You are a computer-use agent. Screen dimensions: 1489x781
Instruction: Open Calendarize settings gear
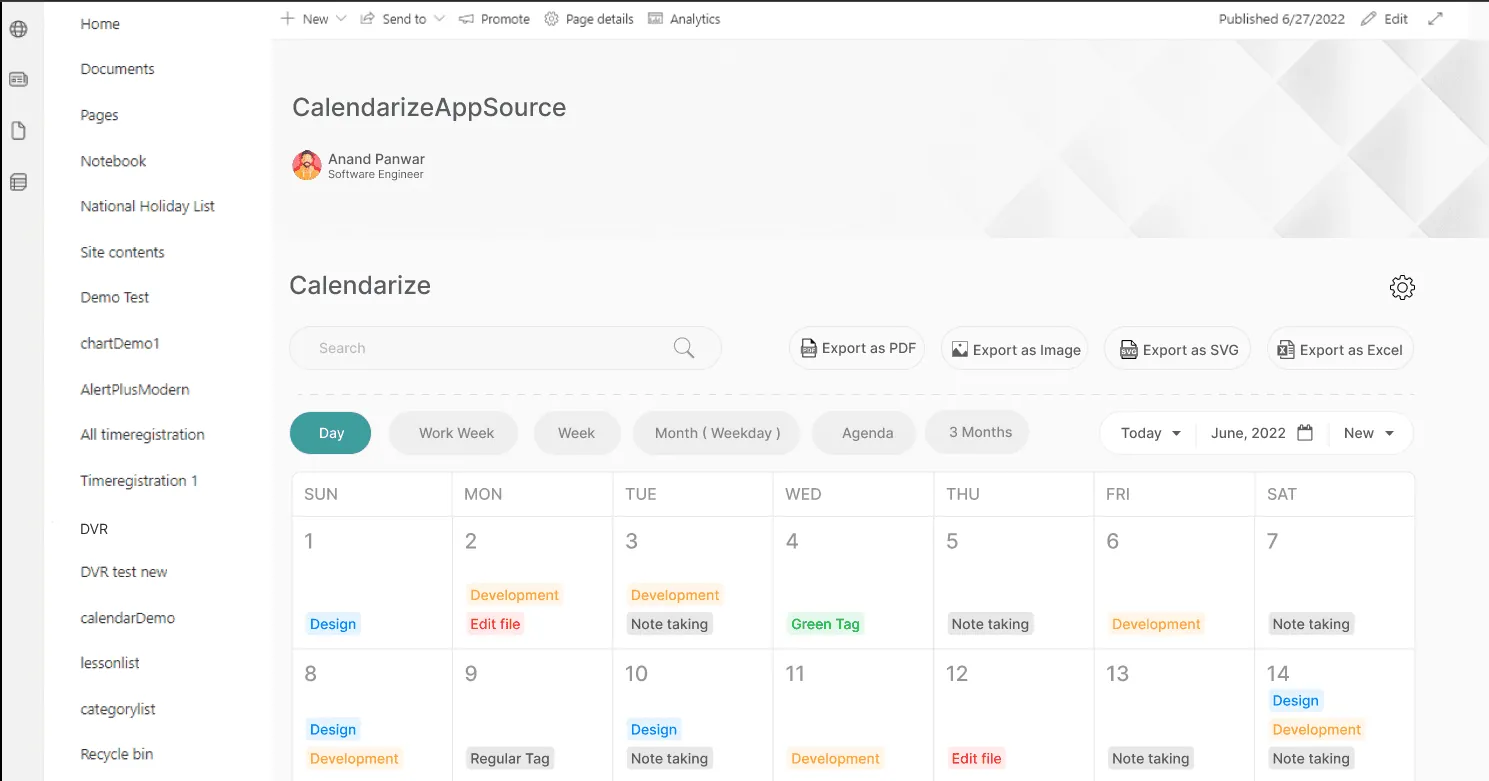coord(1402,287)
